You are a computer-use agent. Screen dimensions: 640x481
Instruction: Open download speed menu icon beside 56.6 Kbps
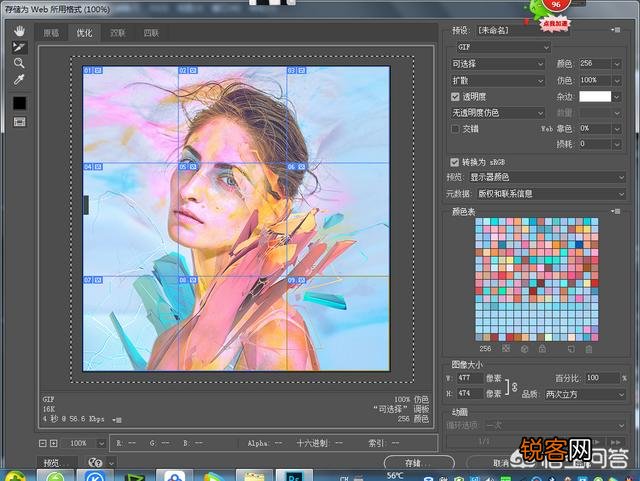(x=117, y=420)
